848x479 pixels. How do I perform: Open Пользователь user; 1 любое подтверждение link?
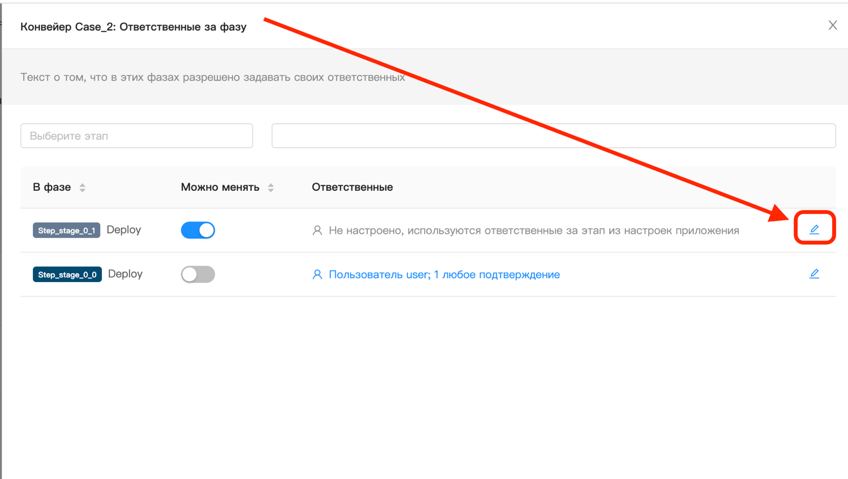(444, 275)
